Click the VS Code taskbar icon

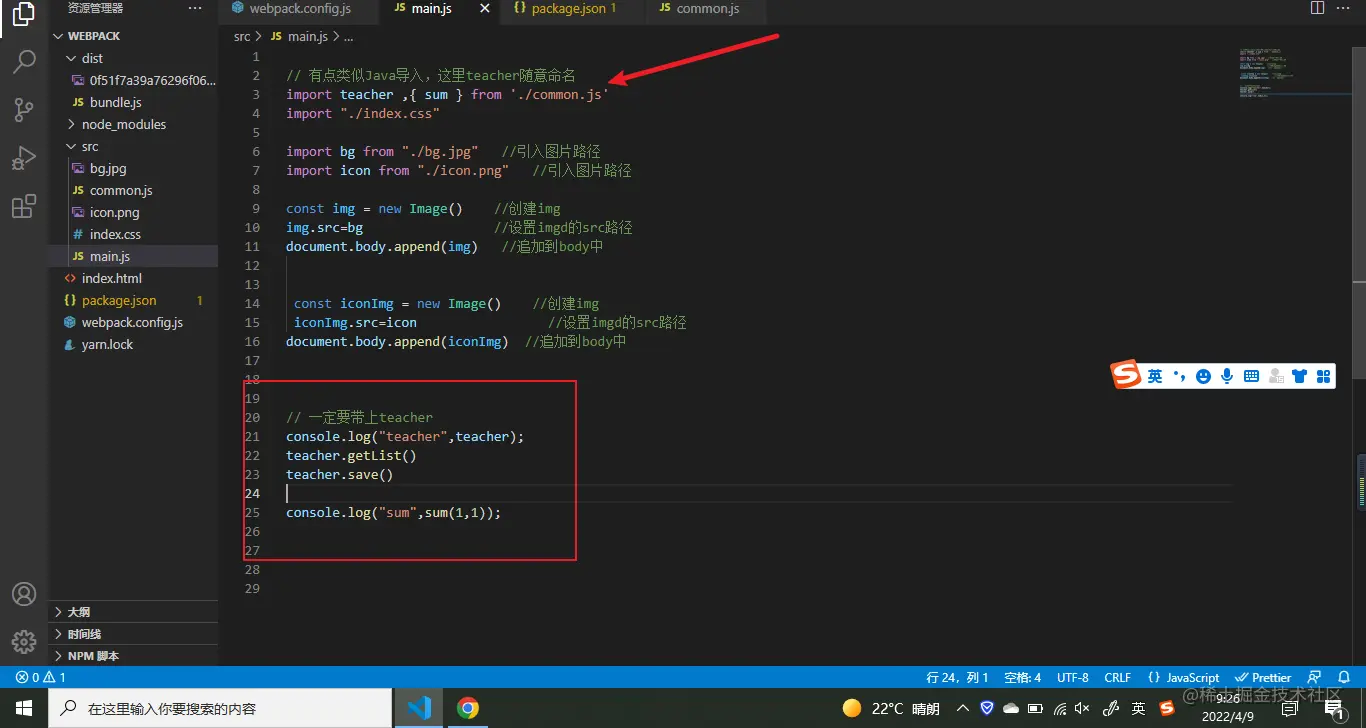click(x=419, y=708)
